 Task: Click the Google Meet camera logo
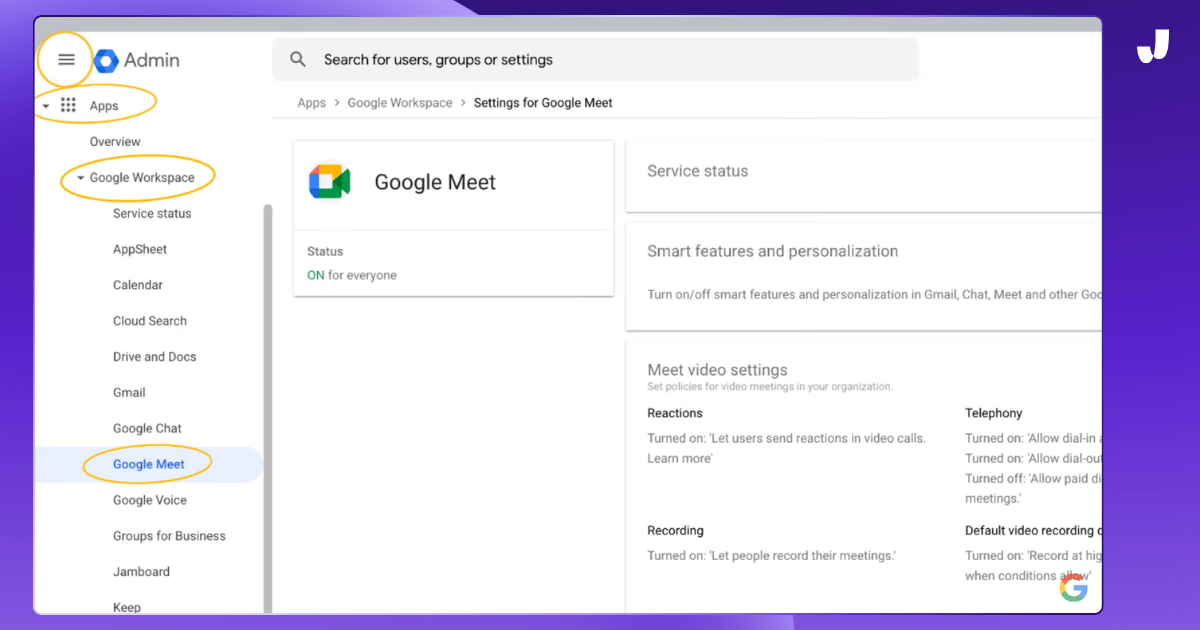click(329, 182)
